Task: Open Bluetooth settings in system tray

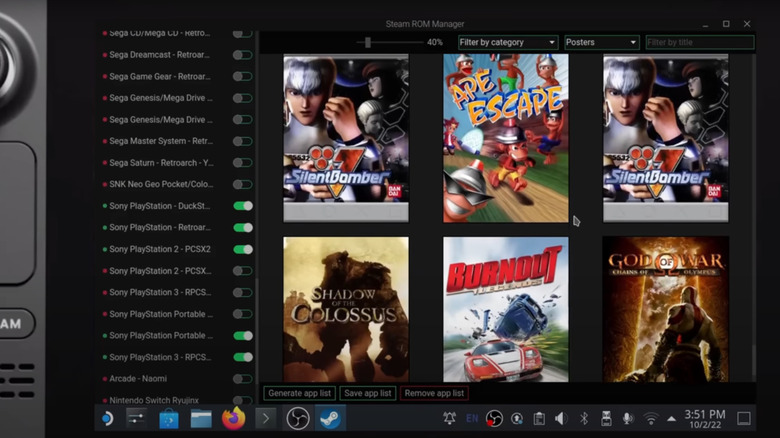Action: [x=583, y=418]
